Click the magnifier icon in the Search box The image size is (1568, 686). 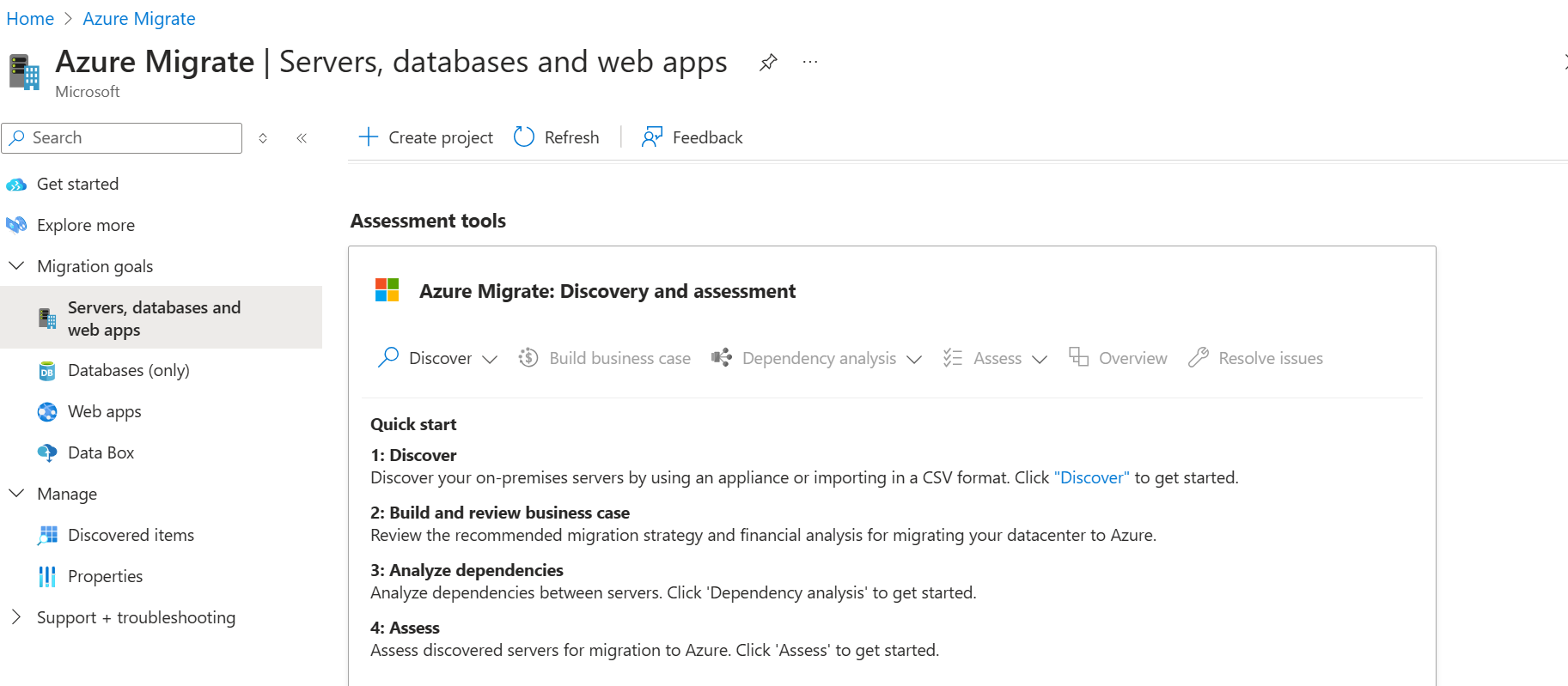coord(17,137)
